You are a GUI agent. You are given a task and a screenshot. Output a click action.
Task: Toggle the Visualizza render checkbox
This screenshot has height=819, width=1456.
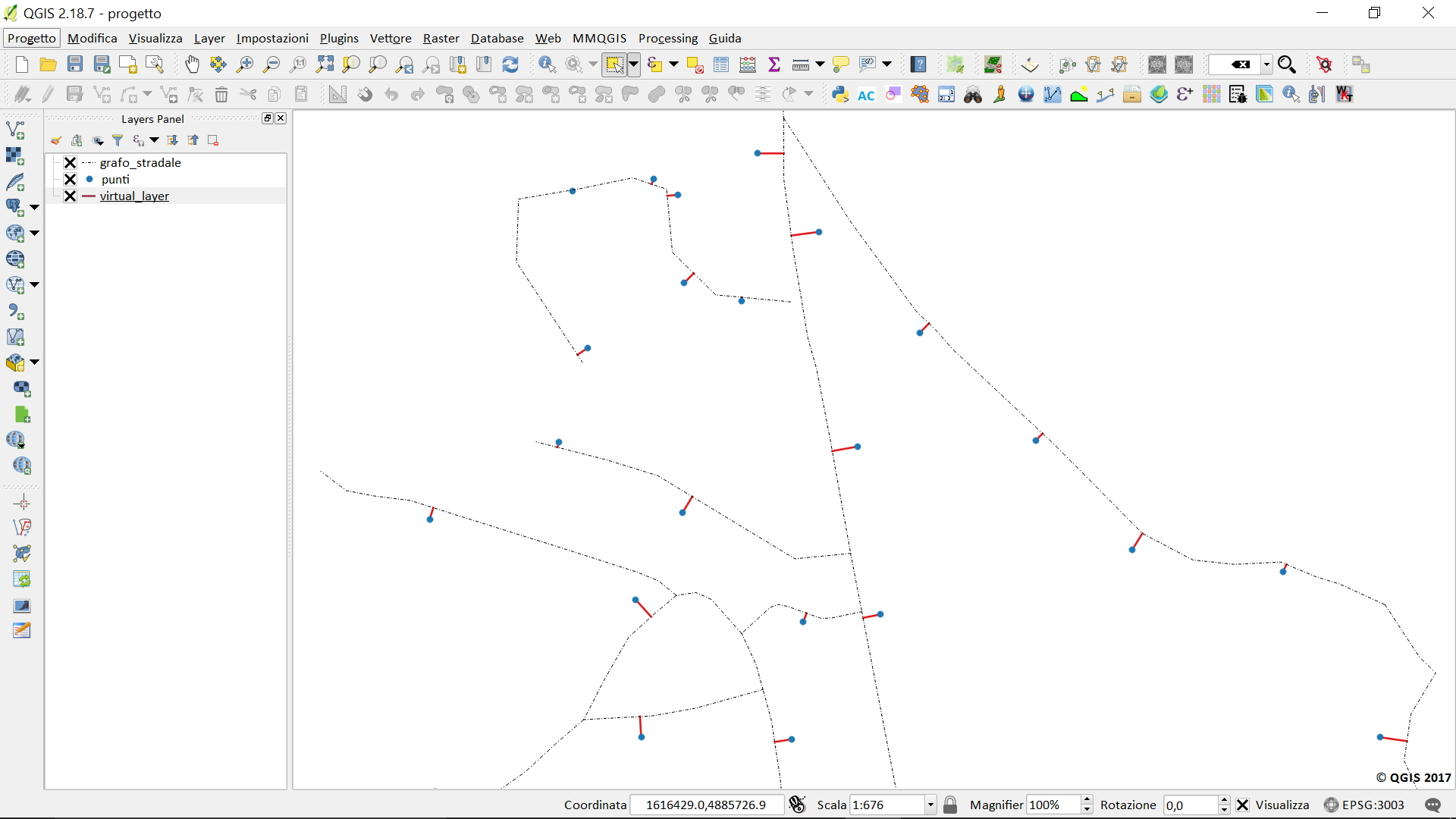1242,805
